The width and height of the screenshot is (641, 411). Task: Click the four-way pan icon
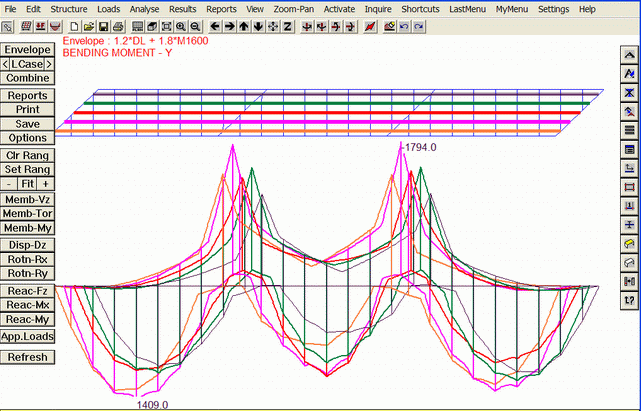click(x=273, y=27)
